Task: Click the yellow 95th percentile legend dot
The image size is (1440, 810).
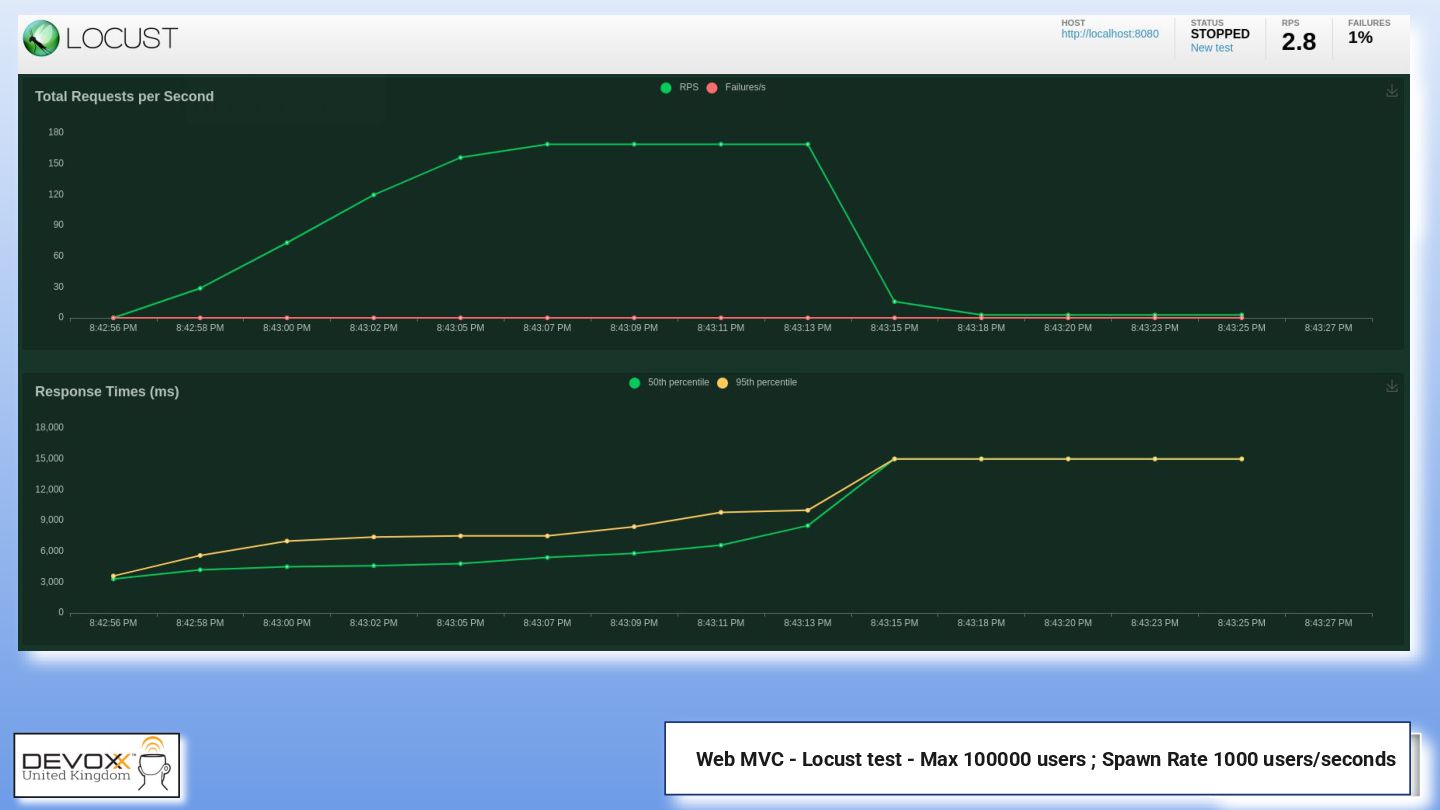Action: tap(722, 383)
